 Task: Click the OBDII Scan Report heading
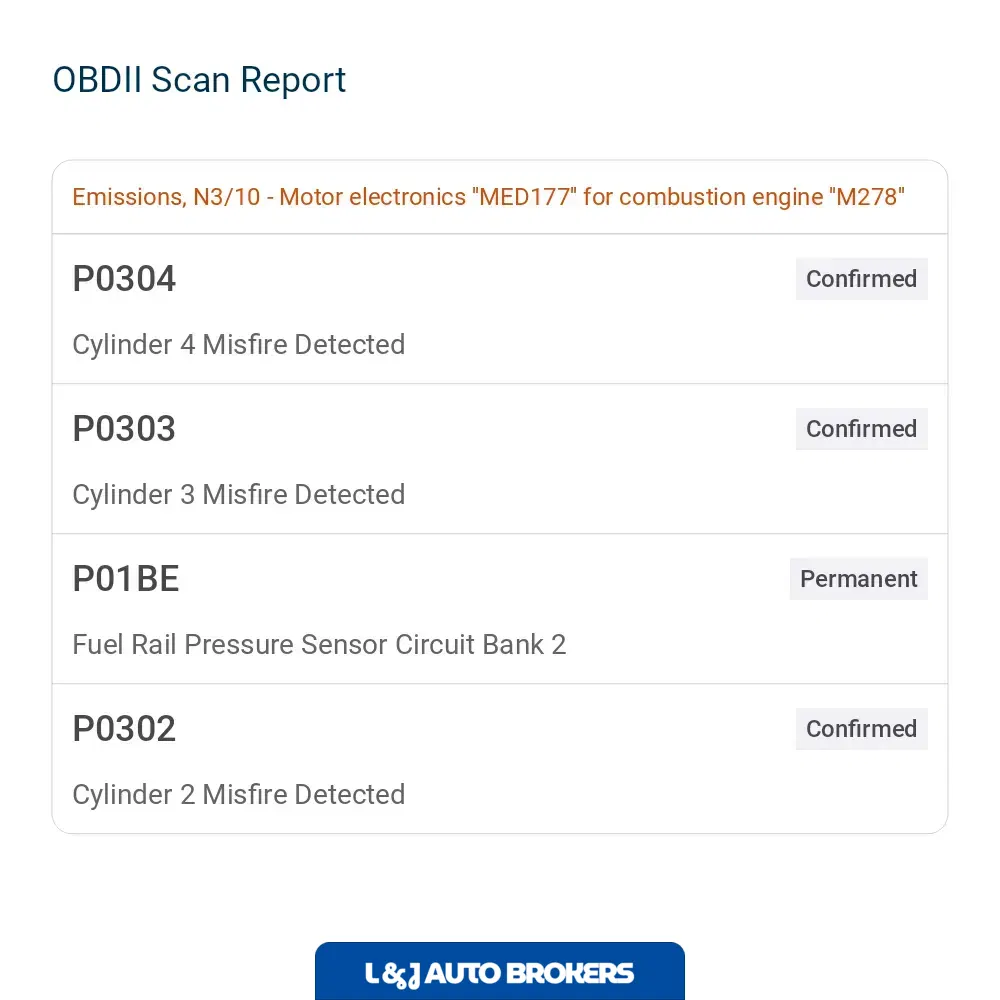click(x=199, y=80)
